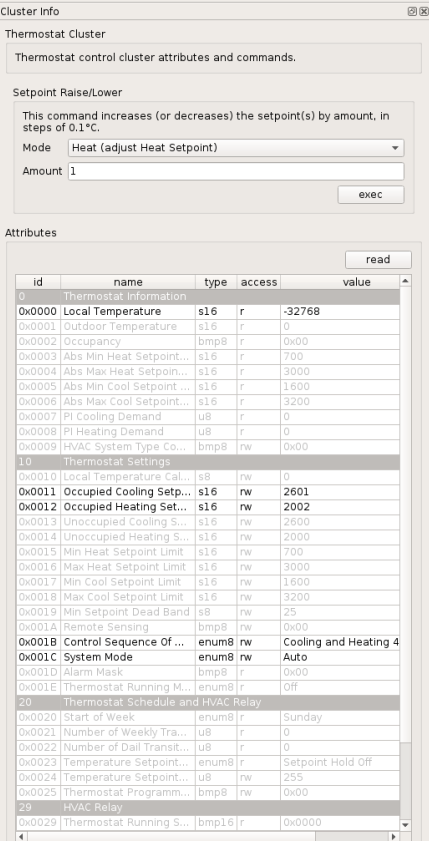Click the type column header

coord(216,282)
